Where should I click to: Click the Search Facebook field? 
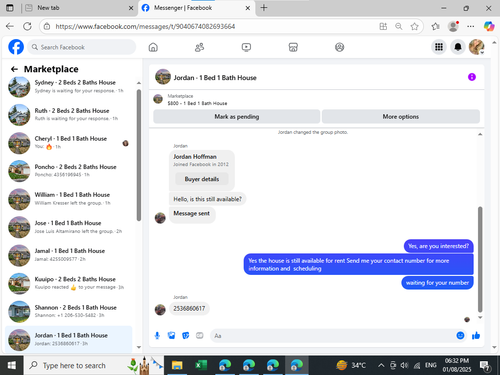[82, 47]
